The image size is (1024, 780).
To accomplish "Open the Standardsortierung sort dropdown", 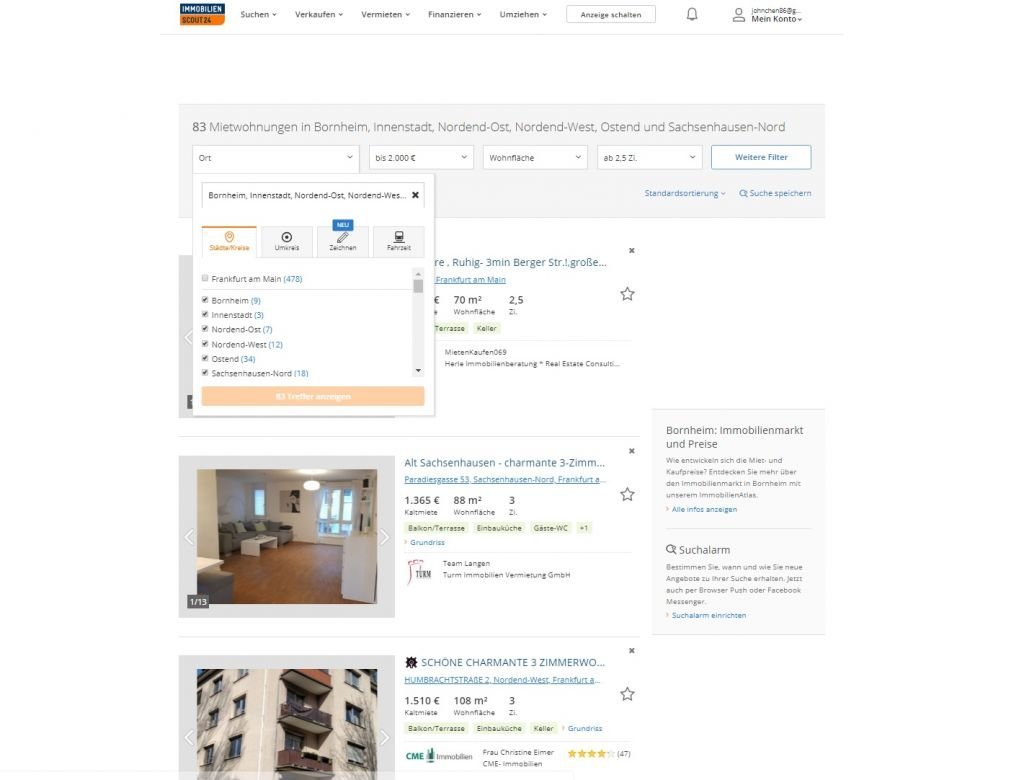I will tap(685, 193).
